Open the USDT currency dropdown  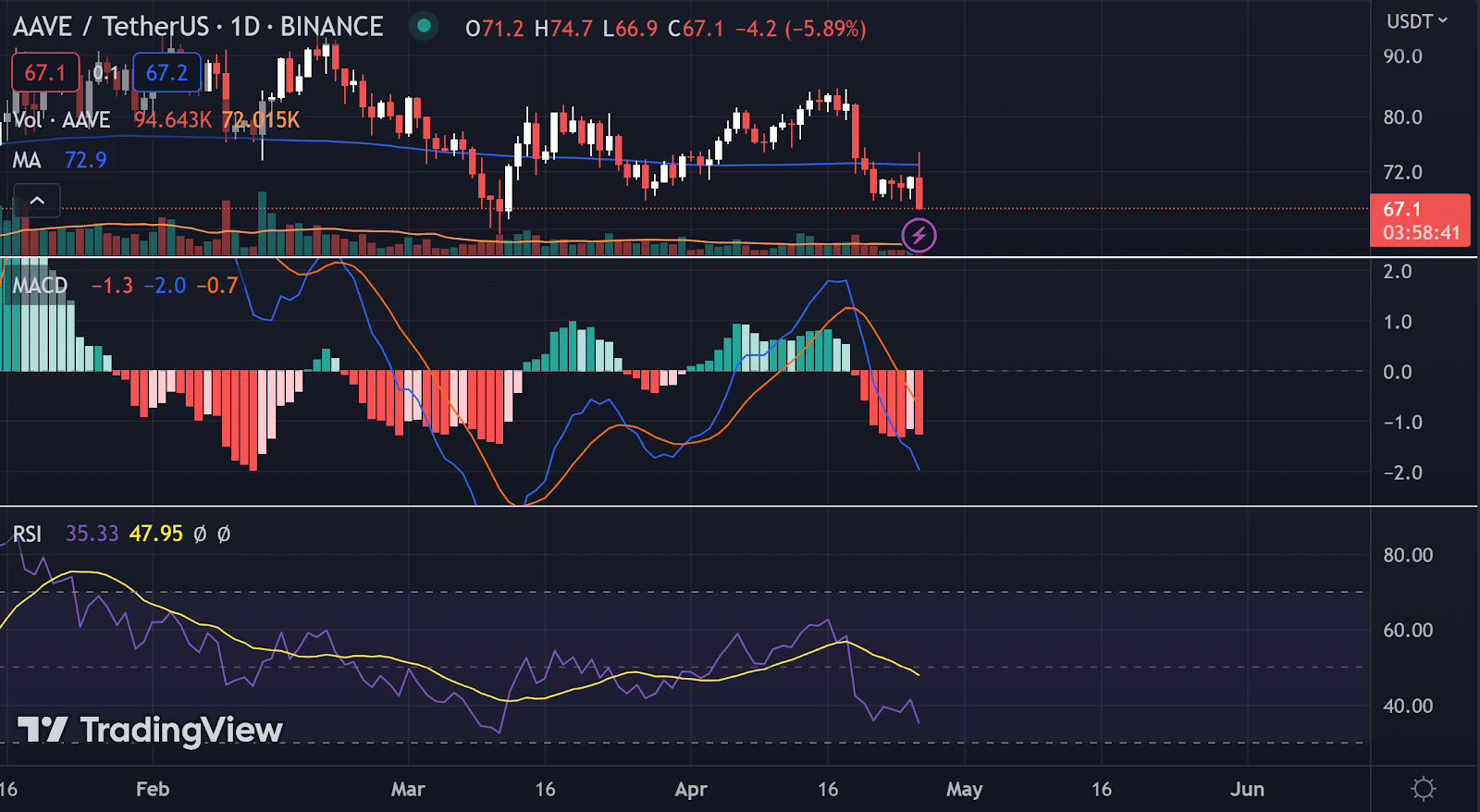click(x=1416, y=21)
